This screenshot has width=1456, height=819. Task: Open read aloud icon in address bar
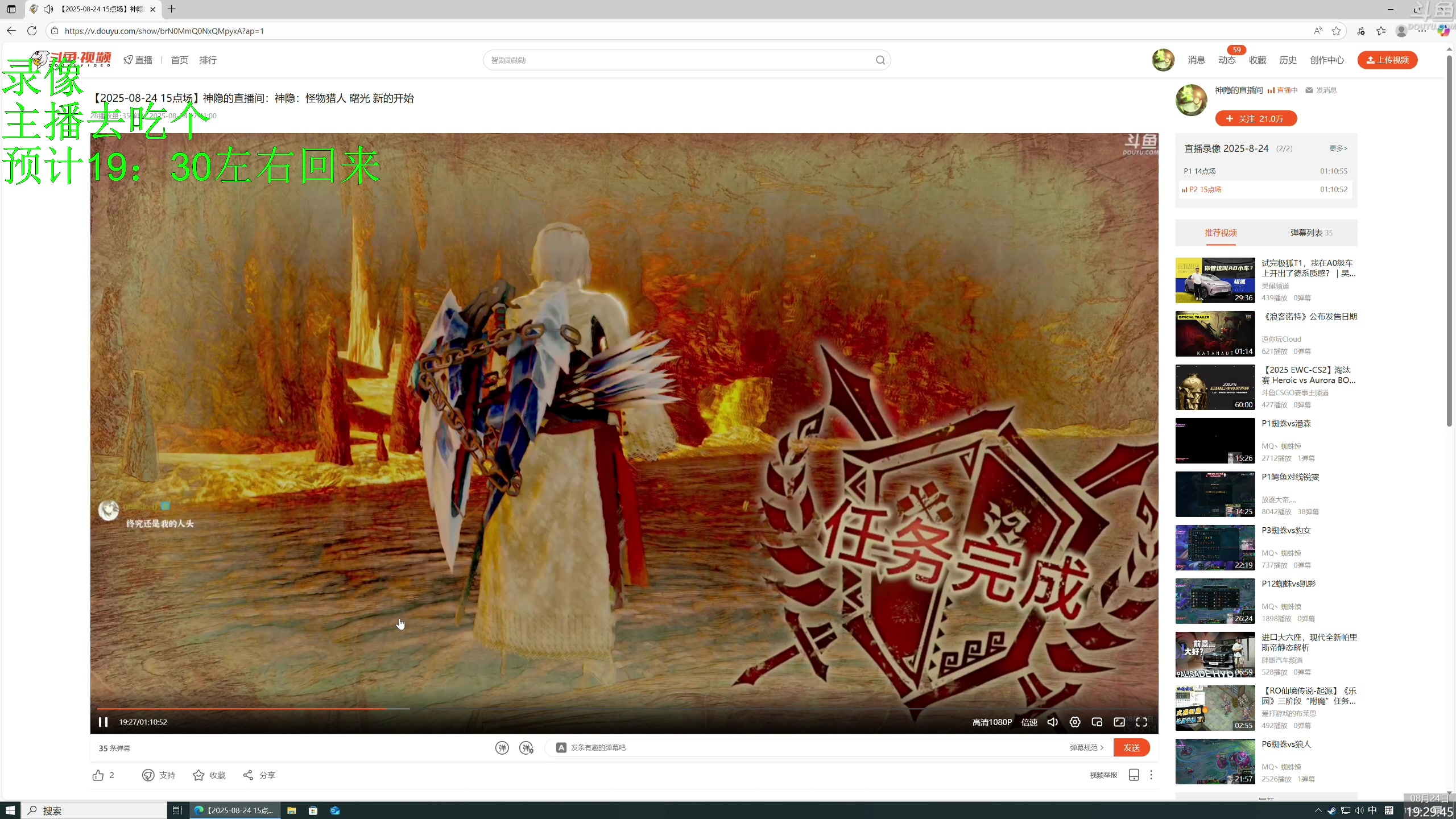(1318, 31)
